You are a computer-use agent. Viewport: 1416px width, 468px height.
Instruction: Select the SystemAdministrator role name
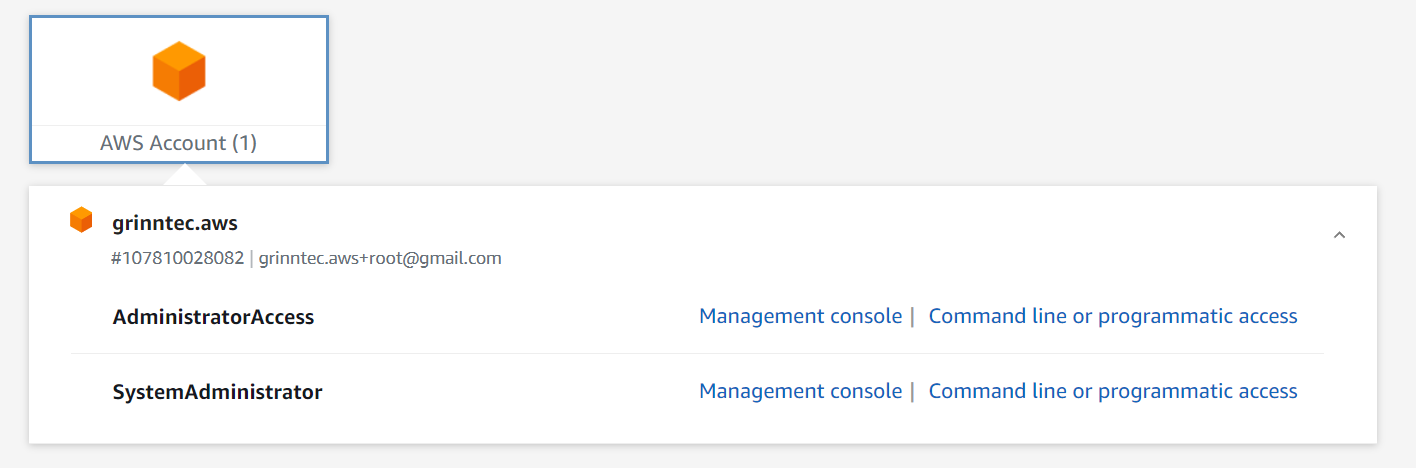click(x=217, y=392)
